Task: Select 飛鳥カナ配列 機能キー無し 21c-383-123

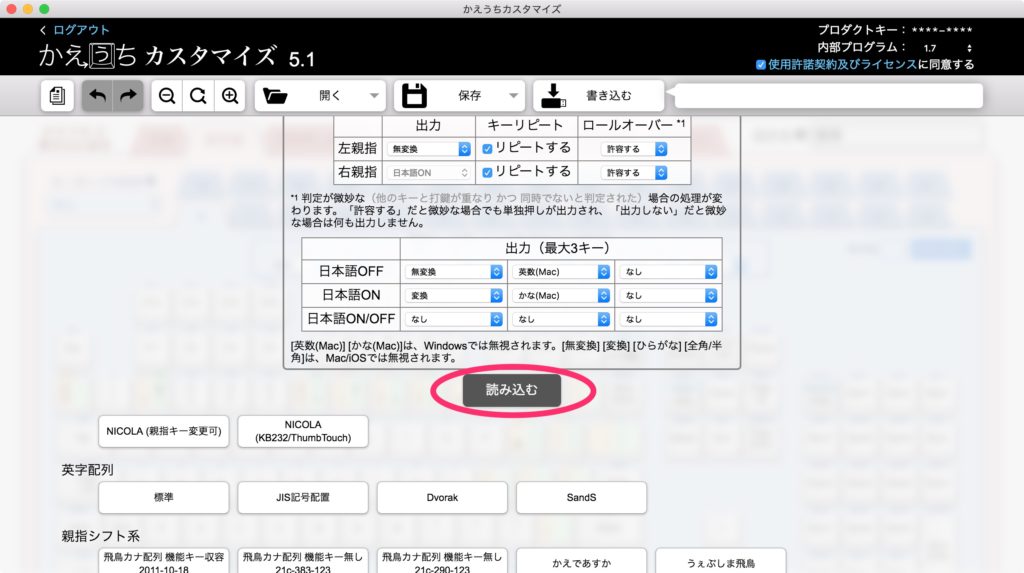Action: point(303,561)
